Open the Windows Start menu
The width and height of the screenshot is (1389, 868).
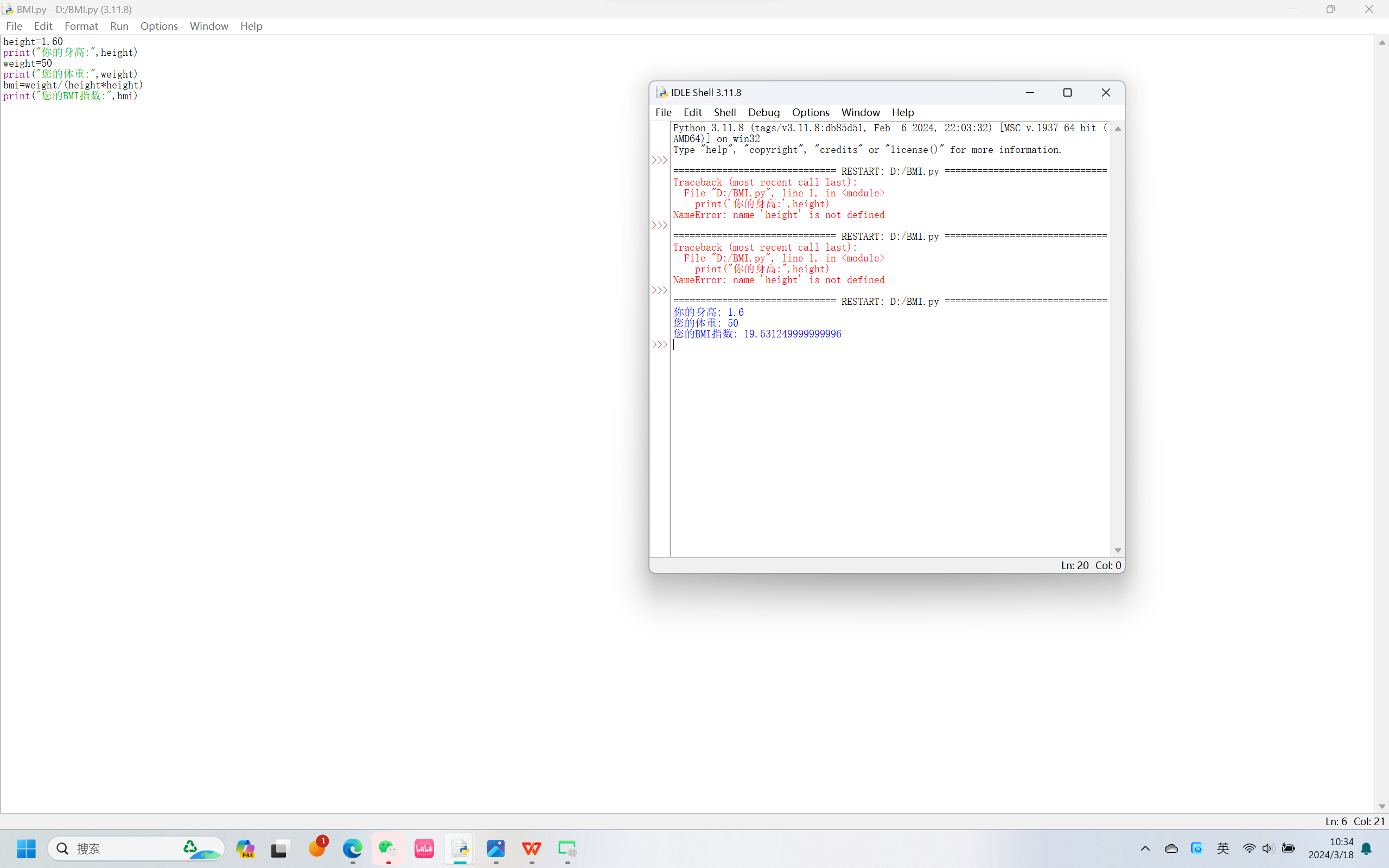(x=26, y=848)
